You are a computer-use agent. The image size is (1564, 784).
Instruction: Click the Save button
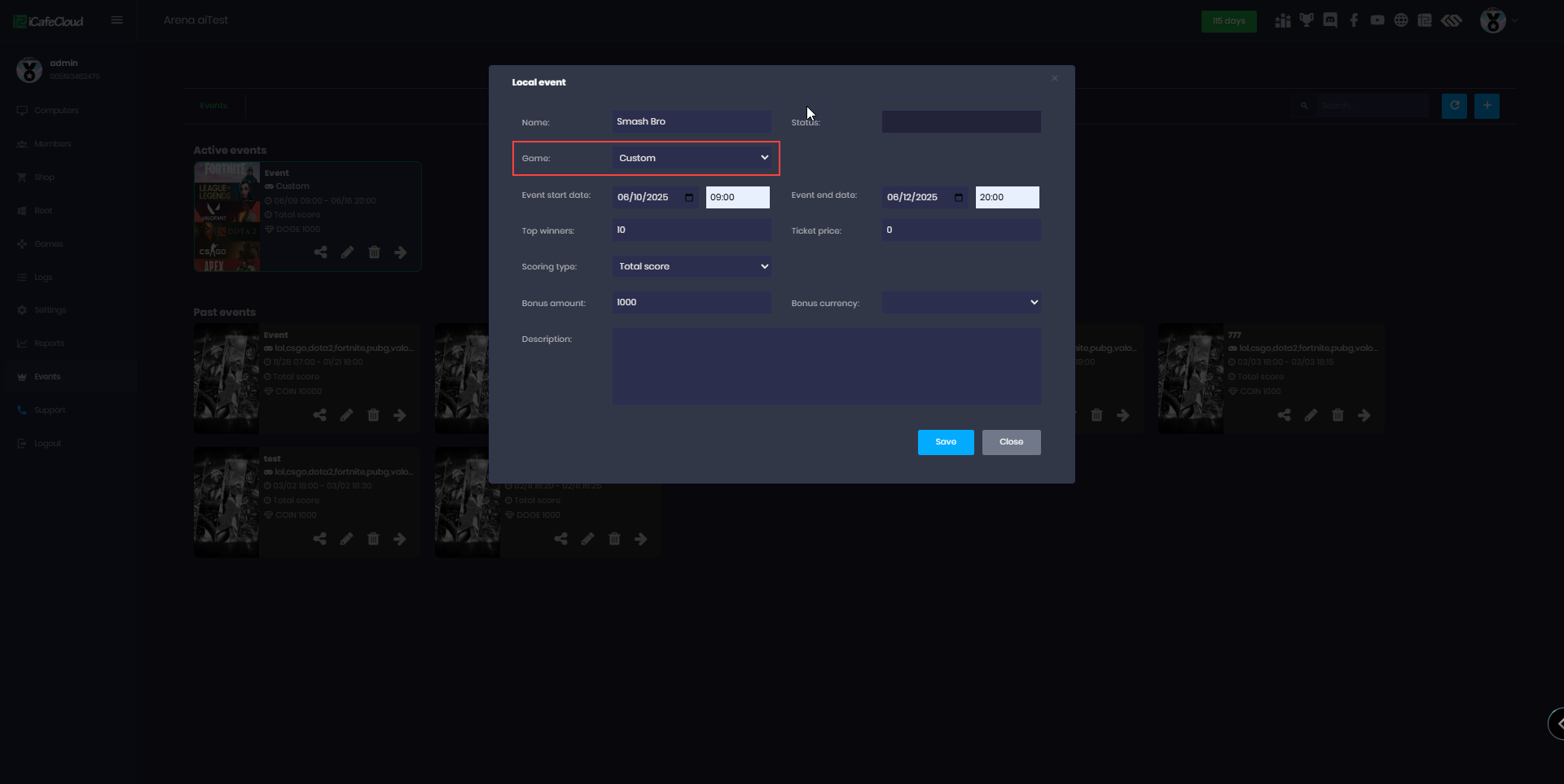(945, 442)
